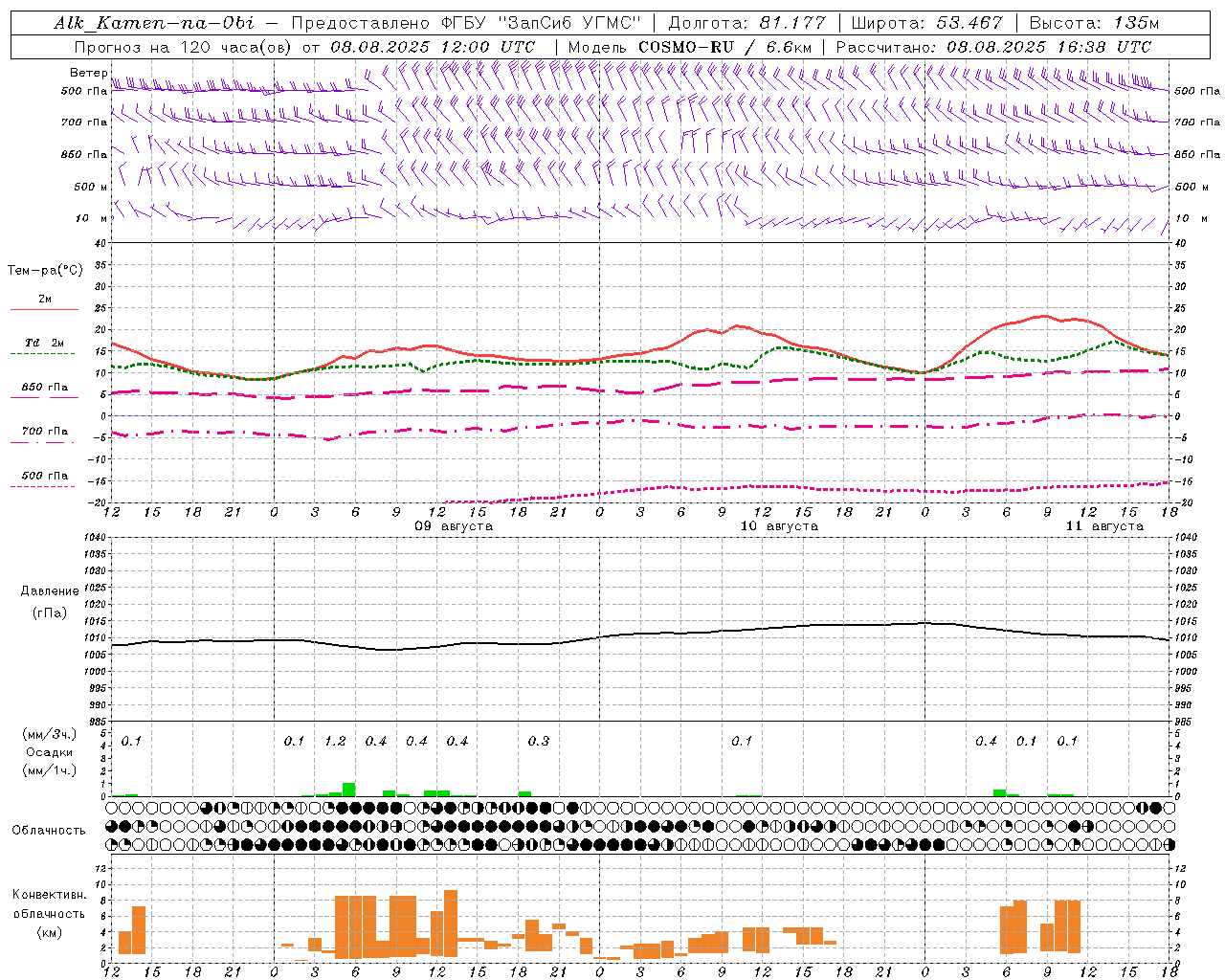Screen dimensions: 1225x980
Task: Click the 11 августа date label
Action: tap(1104, 526)
